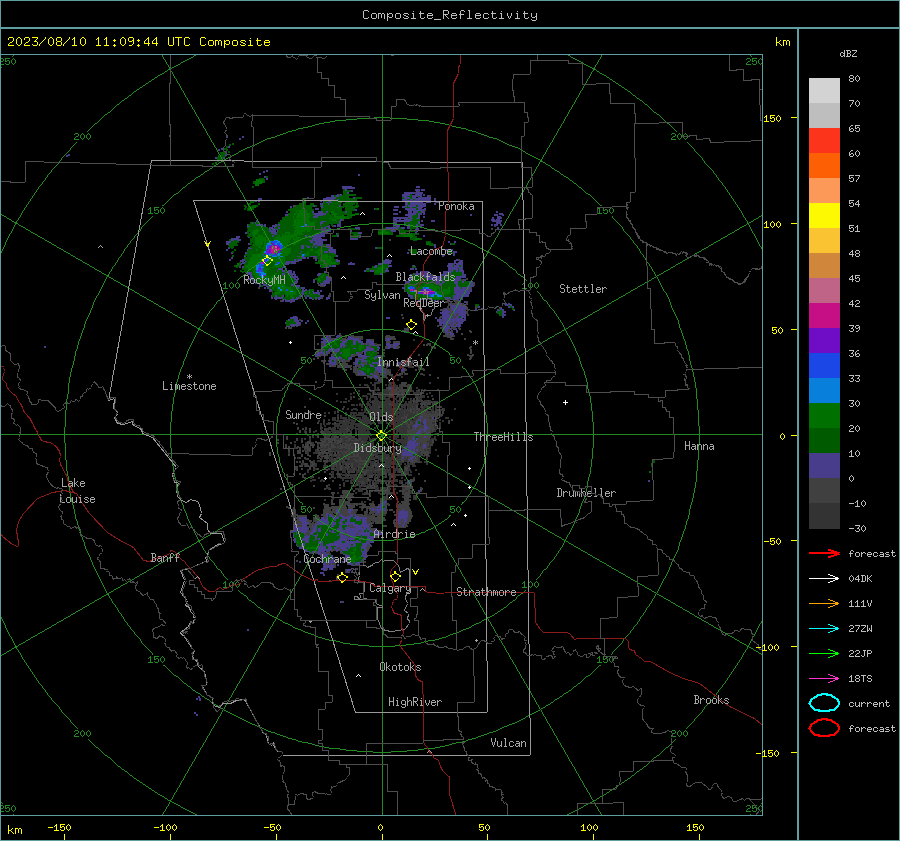This screenshot has width=900, height=841.
Task: Select the orange 57-60 dBZ swatch
Action: tap(824, 166)
